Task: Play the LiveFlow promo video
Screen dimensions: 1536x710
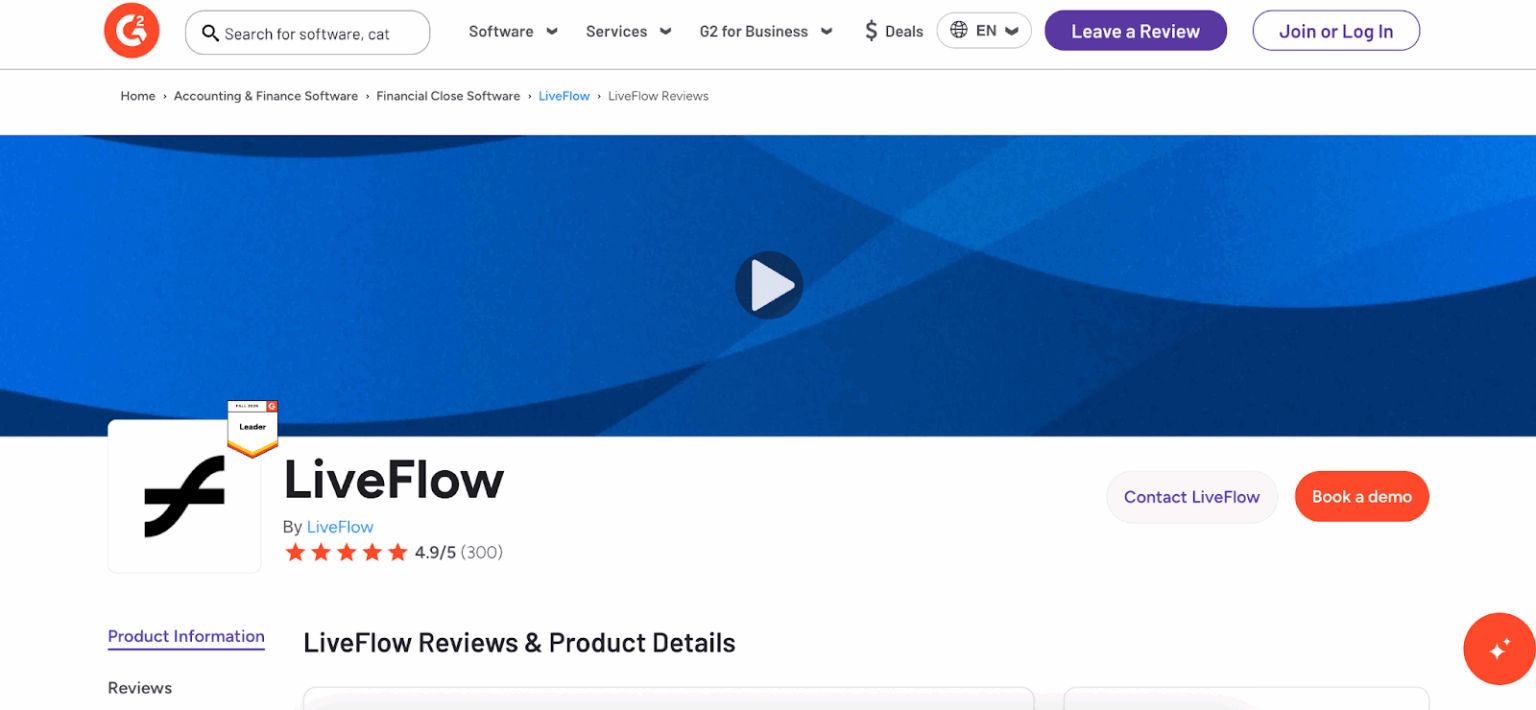Action: [x=769, y=285]
